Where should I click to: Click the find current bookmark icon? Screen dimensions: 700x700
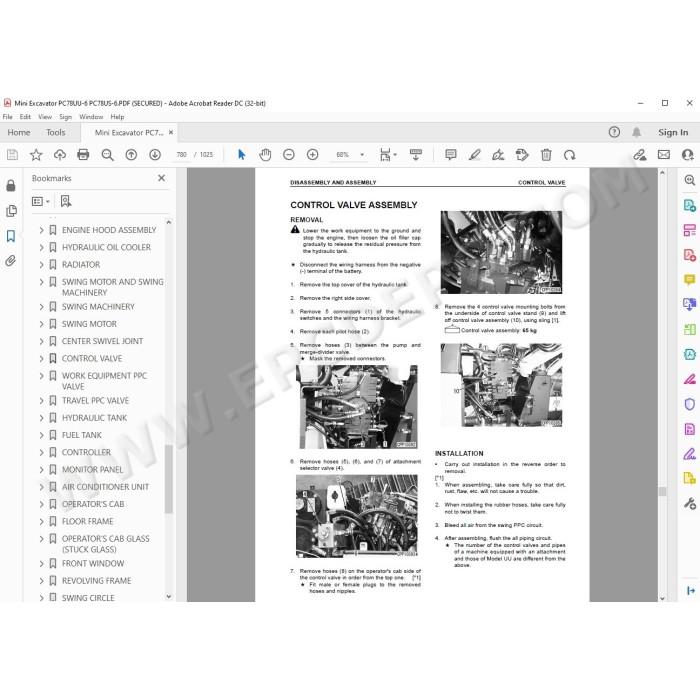tap(66, 201)
